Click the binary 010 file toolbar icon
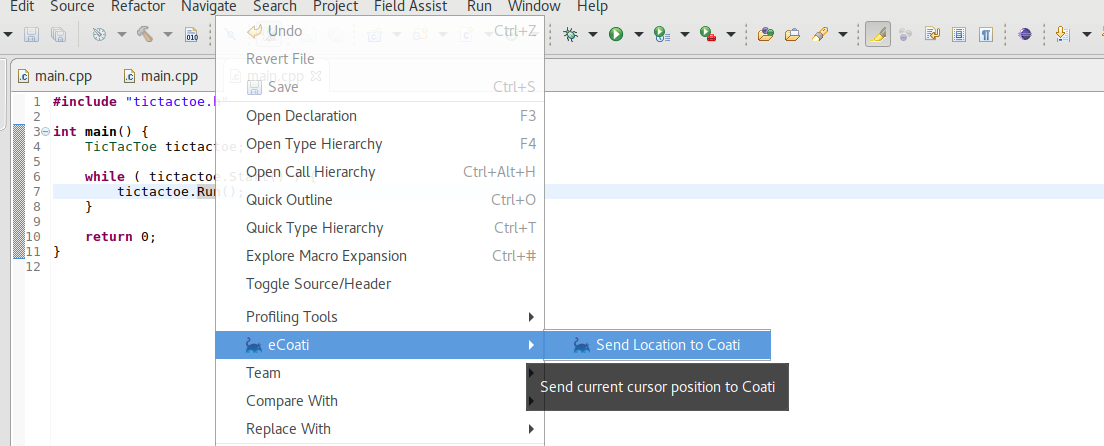The image size is (1104, 446). [192, 34]
